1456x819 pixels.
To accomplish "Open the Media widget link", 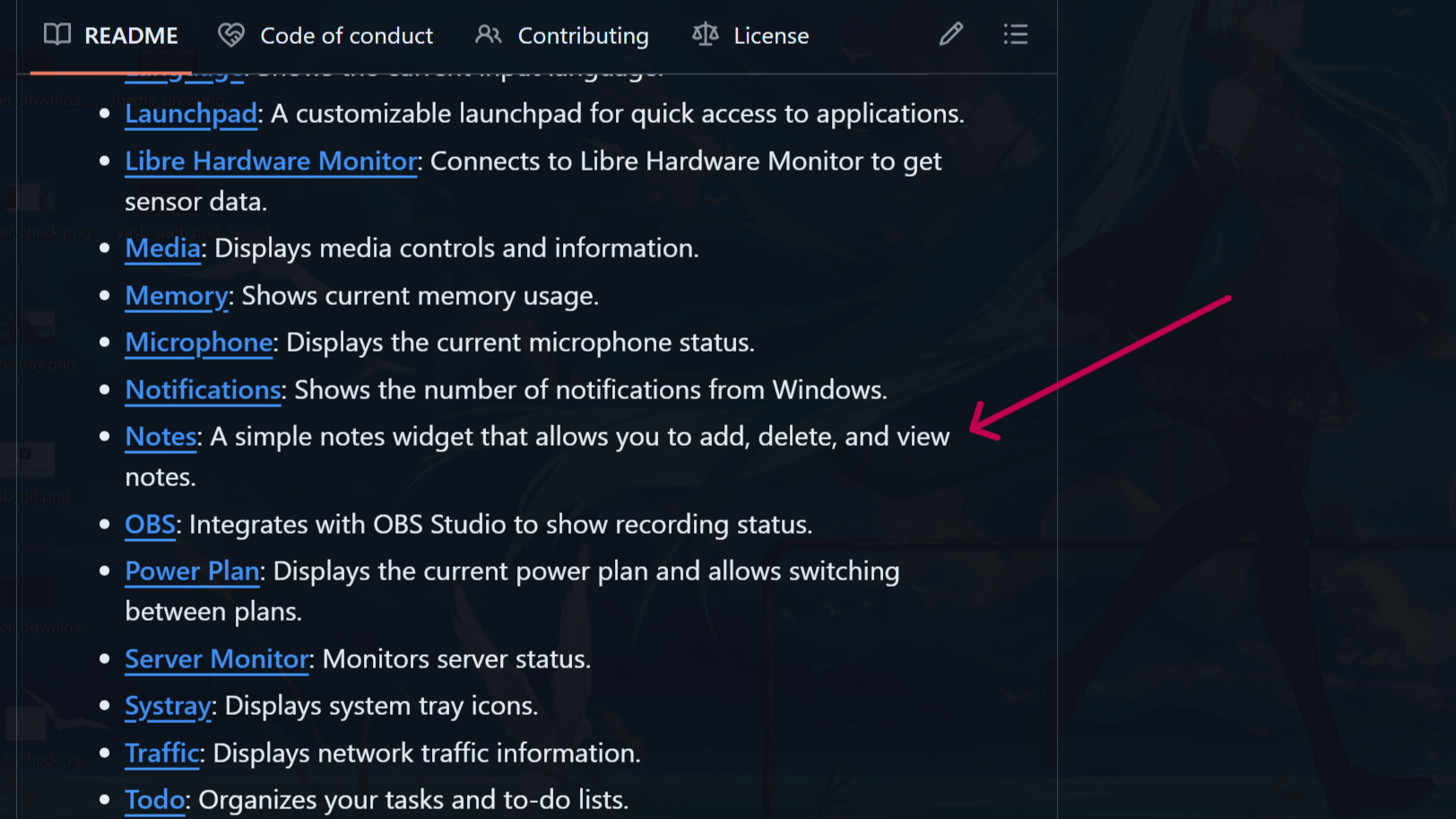I will coord(162,248).
